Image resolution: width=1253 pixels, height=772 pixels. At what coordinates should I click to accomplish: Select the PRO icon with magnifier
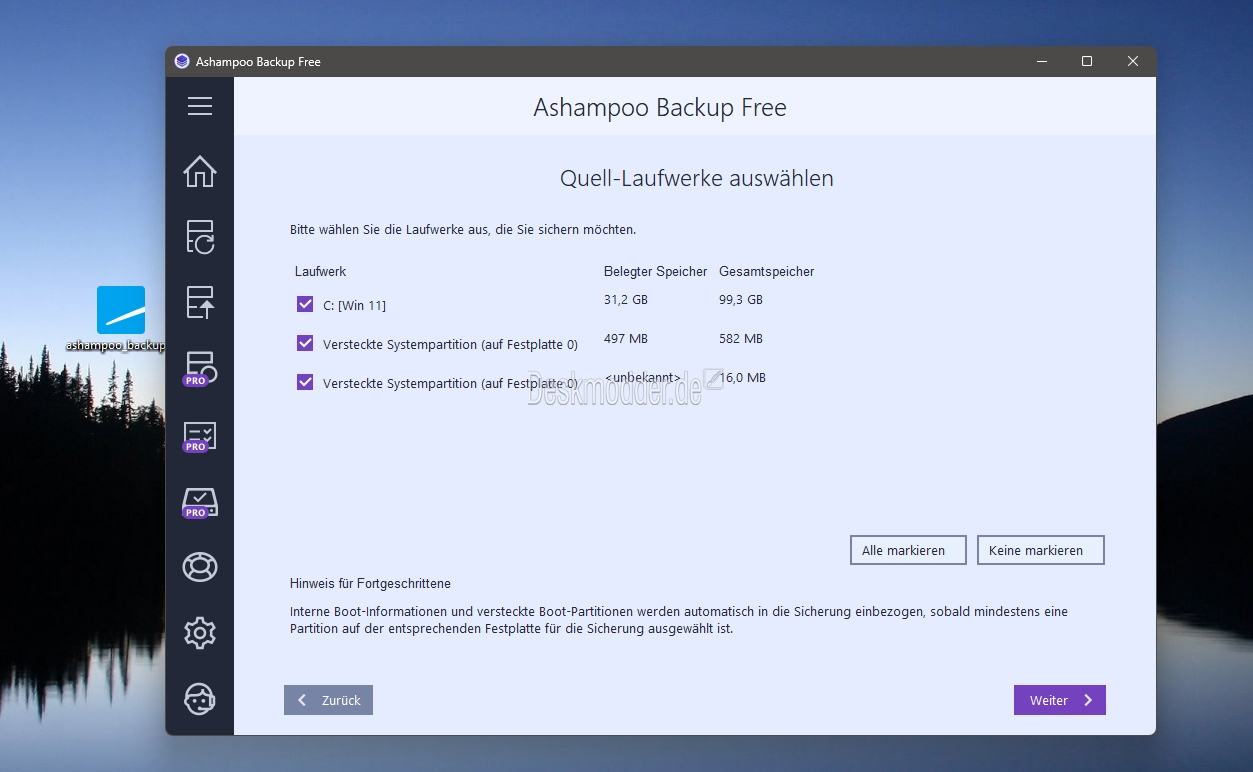point(200,368)
